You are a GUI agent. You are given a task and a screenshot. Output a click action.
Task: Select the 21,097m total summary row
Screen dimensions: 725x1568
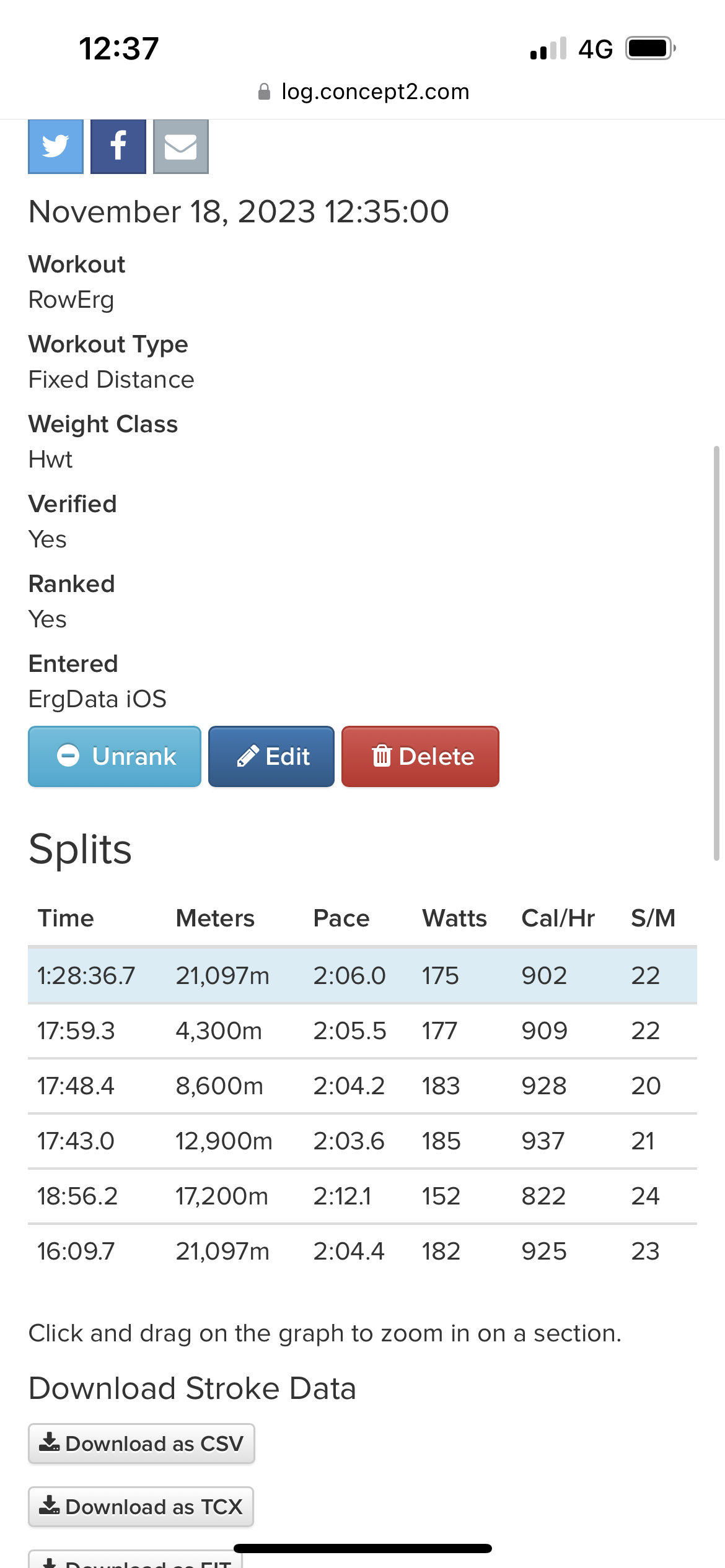click(x=362, y=975)
